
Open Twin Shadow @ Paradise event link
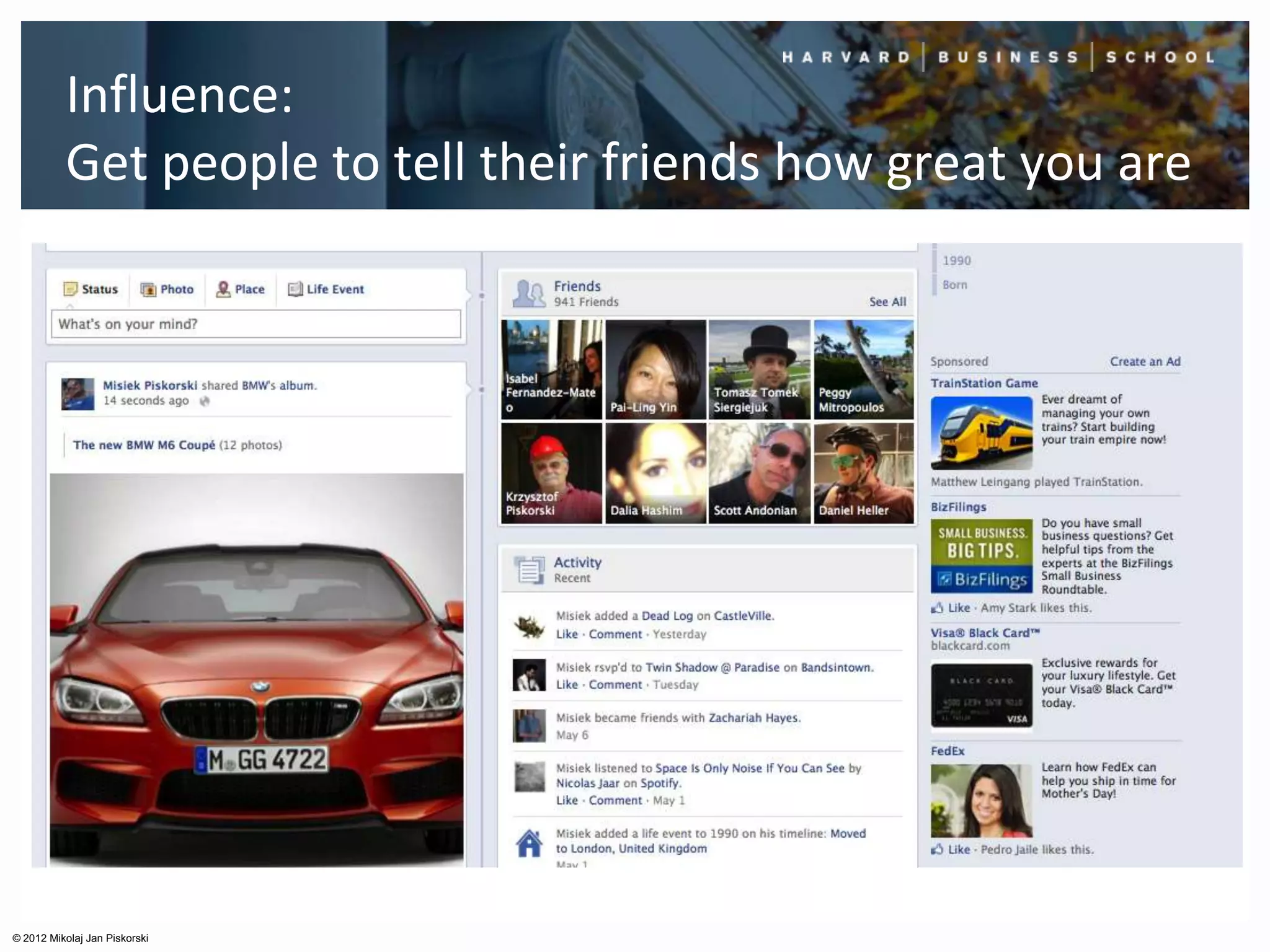point(712,668)
